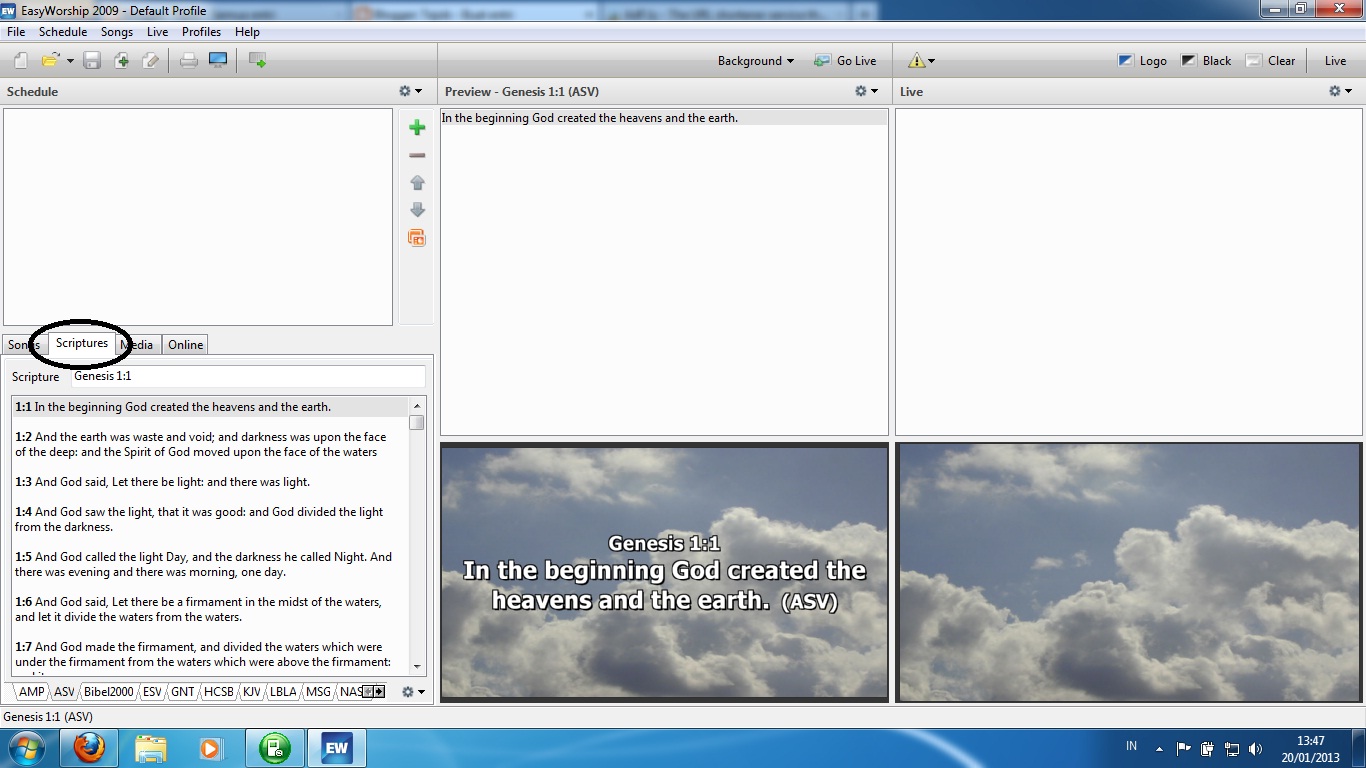1366x768 pixels.
Task: Click the monitor display icon in toolbar
Action: tap(218, 61)
